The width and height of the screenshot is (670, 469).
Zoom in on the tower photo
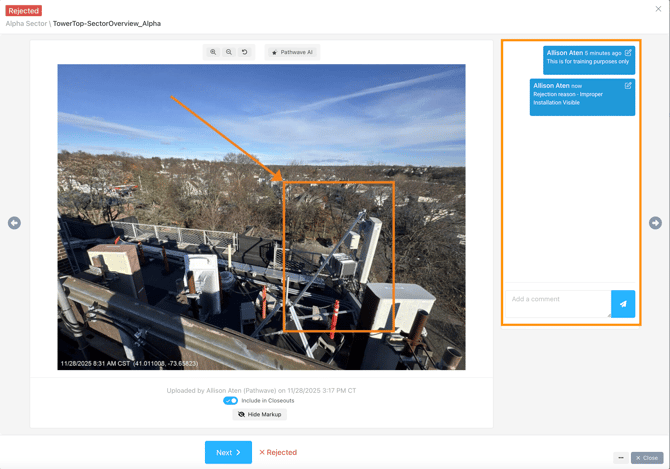click(x=213, y=52)
